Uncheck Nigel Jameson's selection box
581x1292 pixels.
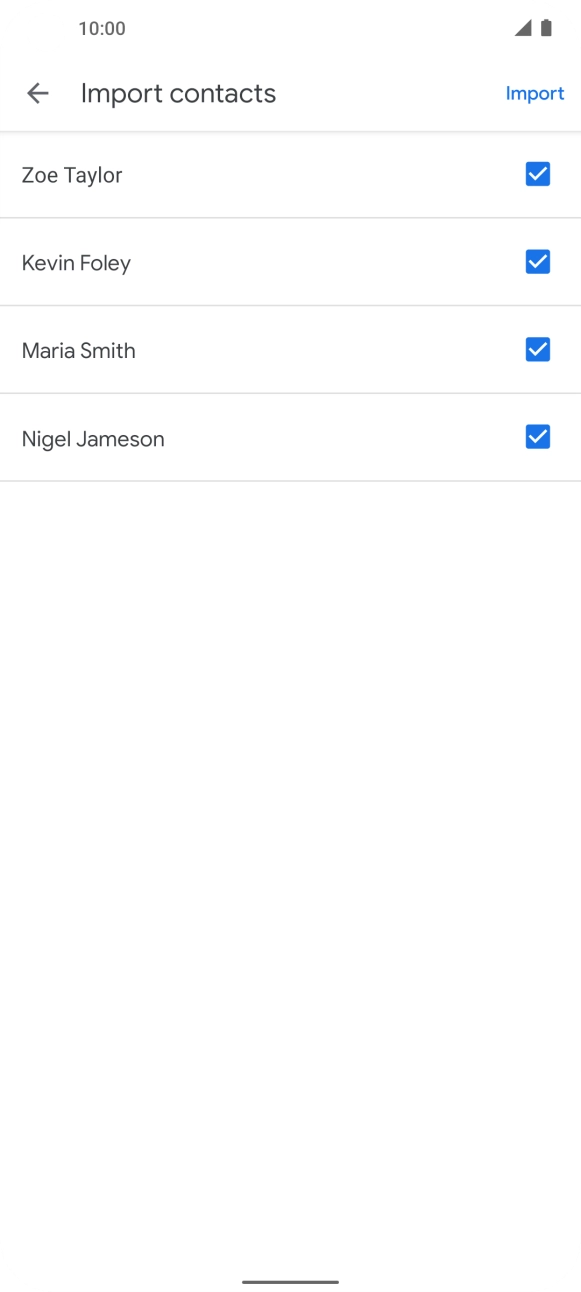pos(537,437)
